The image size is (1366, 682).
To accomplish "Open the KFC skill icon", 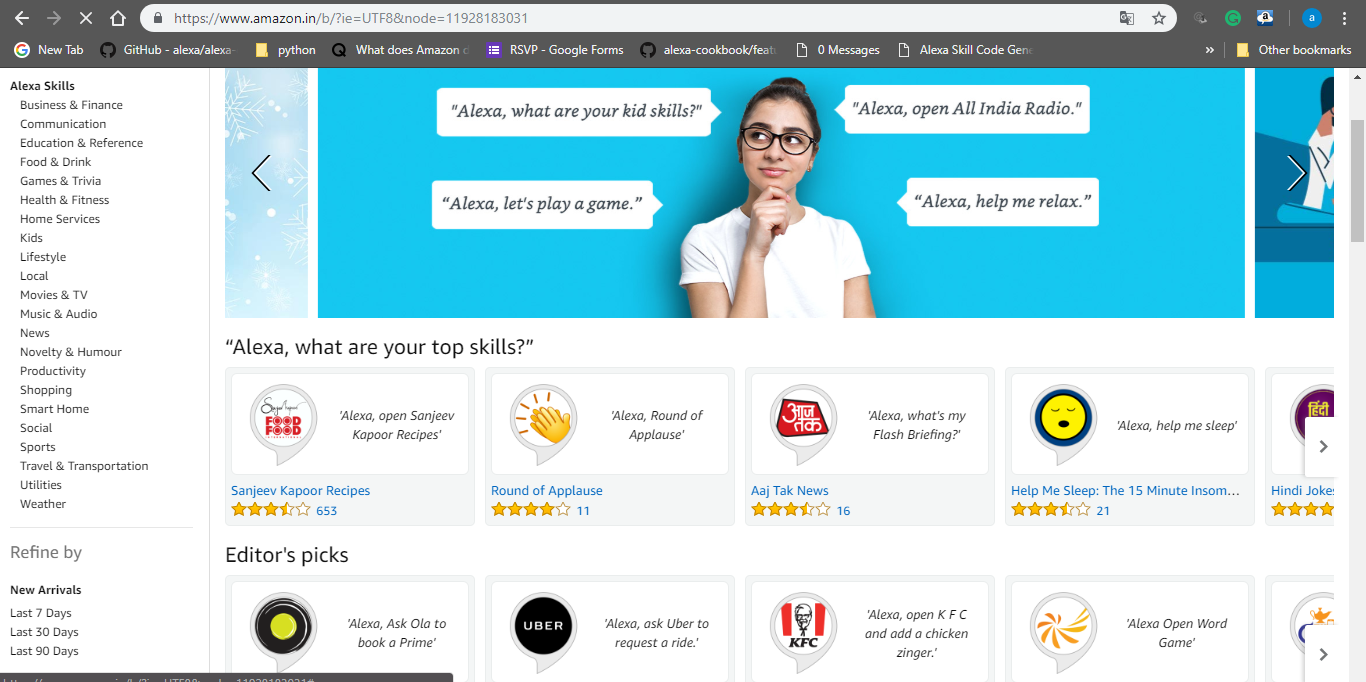I will (803, 627).
